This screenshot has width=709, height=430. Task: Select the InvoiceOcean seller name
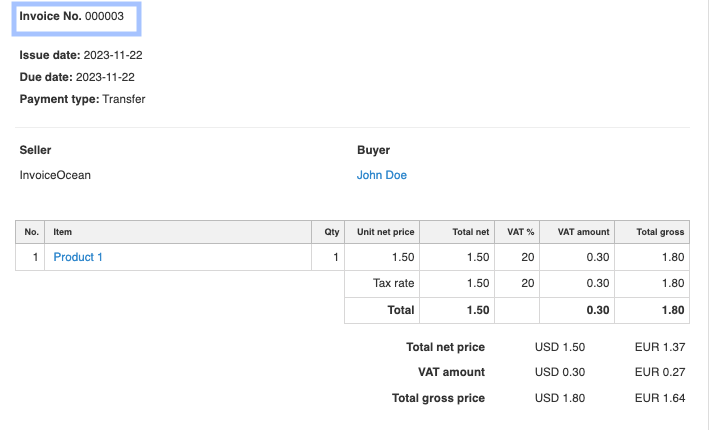(55, 175)
